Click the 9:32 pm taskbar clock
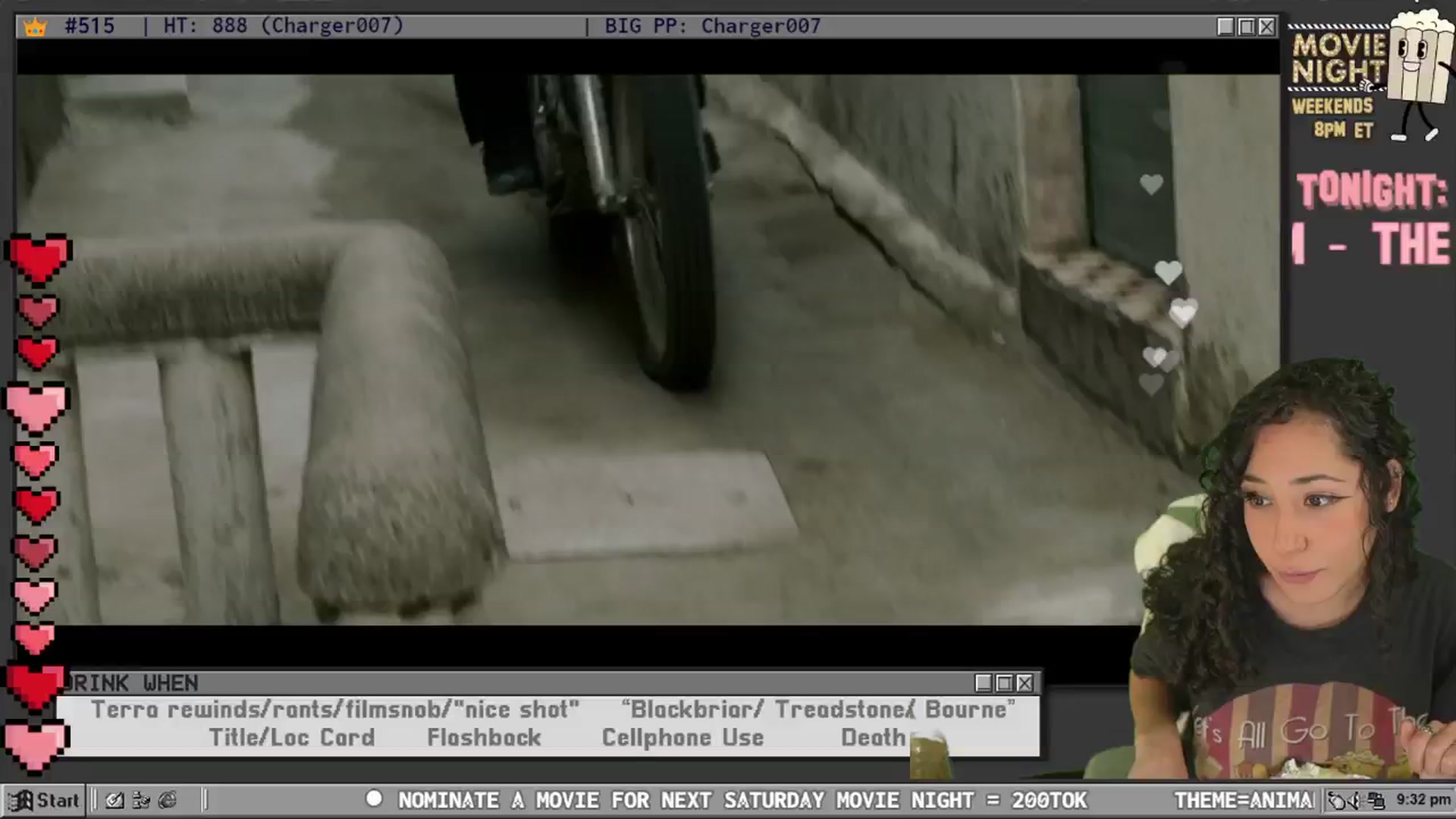 (1423, 800)
